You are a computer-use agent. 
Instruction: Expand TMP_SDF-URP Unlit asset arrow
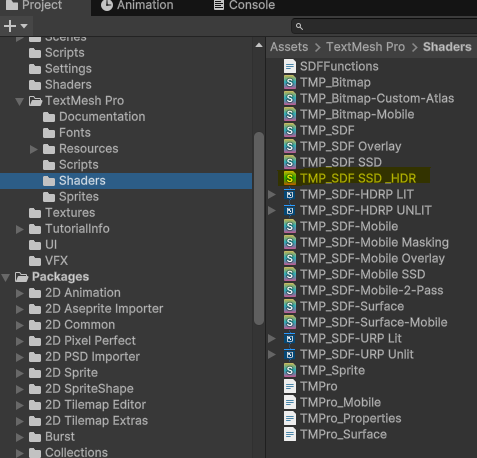(272, 354)
